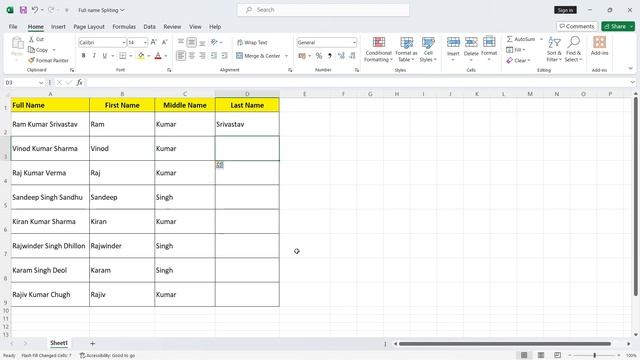640x360 pixels.
Task: Collapse the ribbon with the chevron
Action: 630,69
